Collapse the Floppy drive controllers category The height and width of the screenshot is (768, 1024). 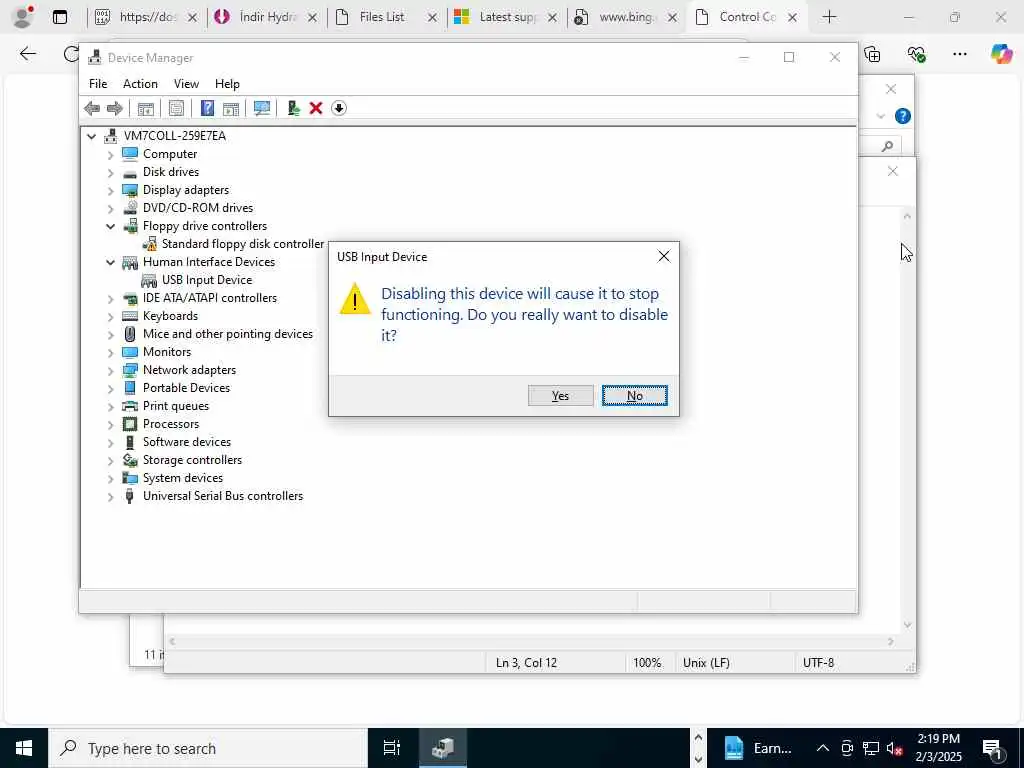pyautogui.click(x=110, y=227)
